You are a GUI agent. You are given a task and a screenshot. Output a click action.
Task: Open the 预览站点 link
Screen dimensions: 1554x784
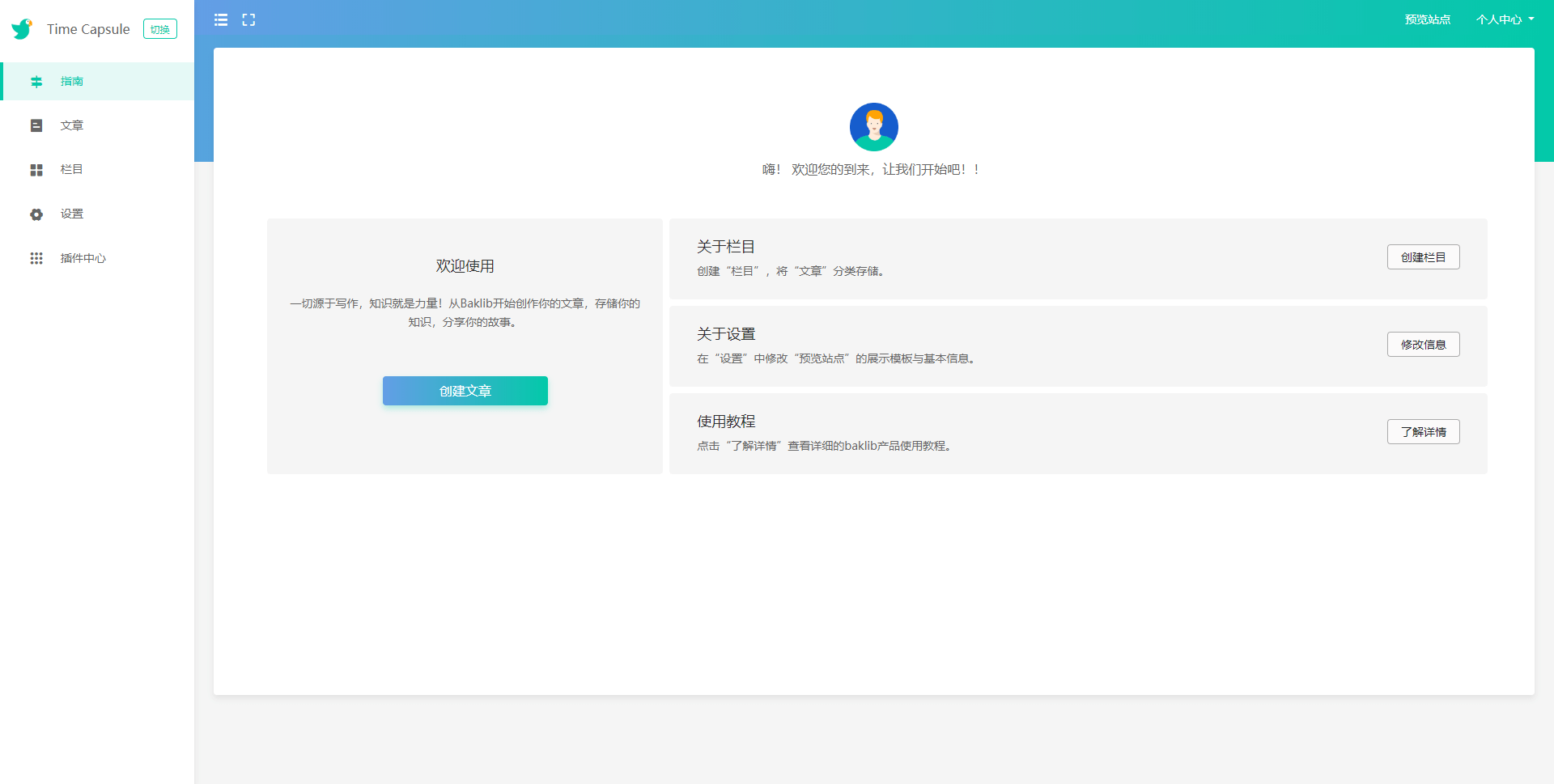coord(1427,19)
